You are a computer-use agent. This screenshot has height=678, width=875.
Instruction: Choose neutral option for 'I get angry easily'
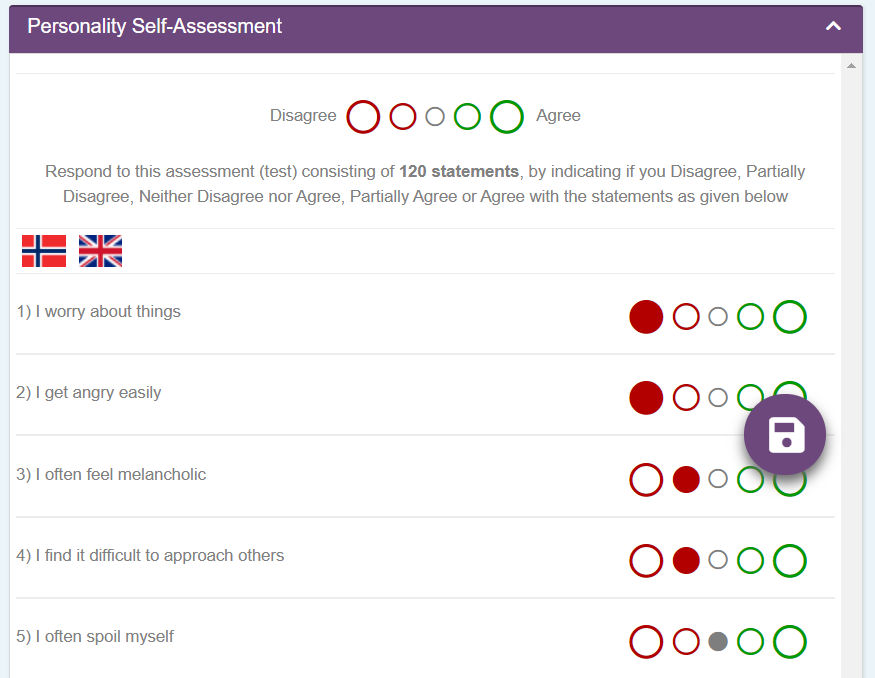pos(718,398)
